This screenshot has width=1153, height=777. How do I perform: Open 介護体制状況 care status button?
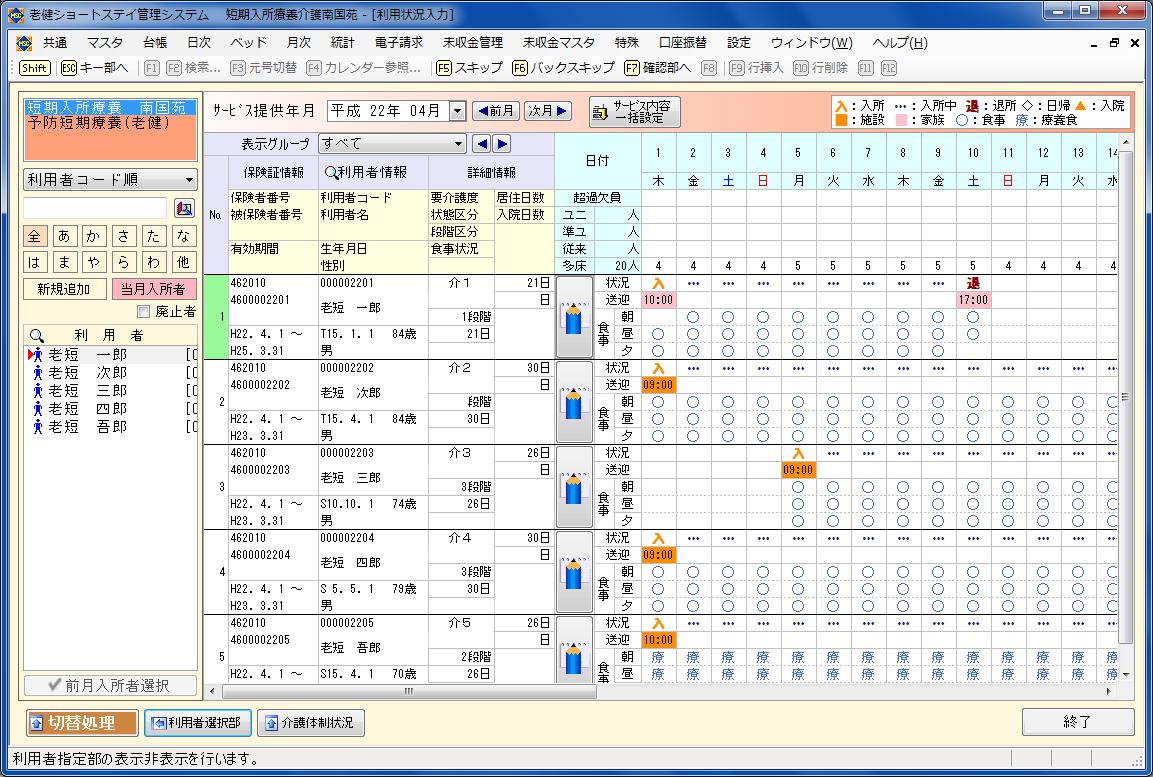(310, 722)
